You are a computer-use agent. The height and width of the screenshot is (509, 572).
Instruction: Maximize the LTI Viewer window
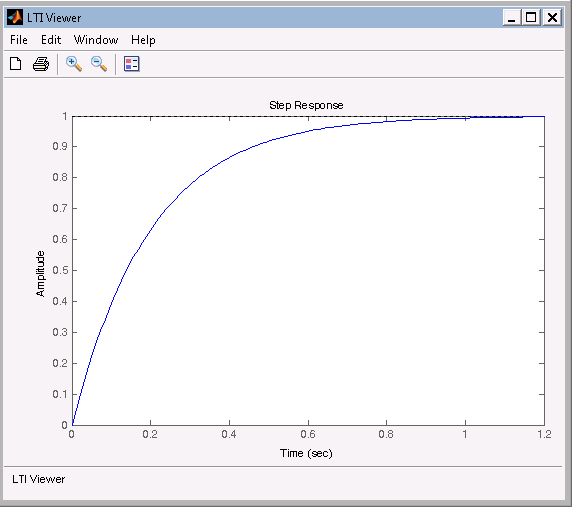pos(531,17)
